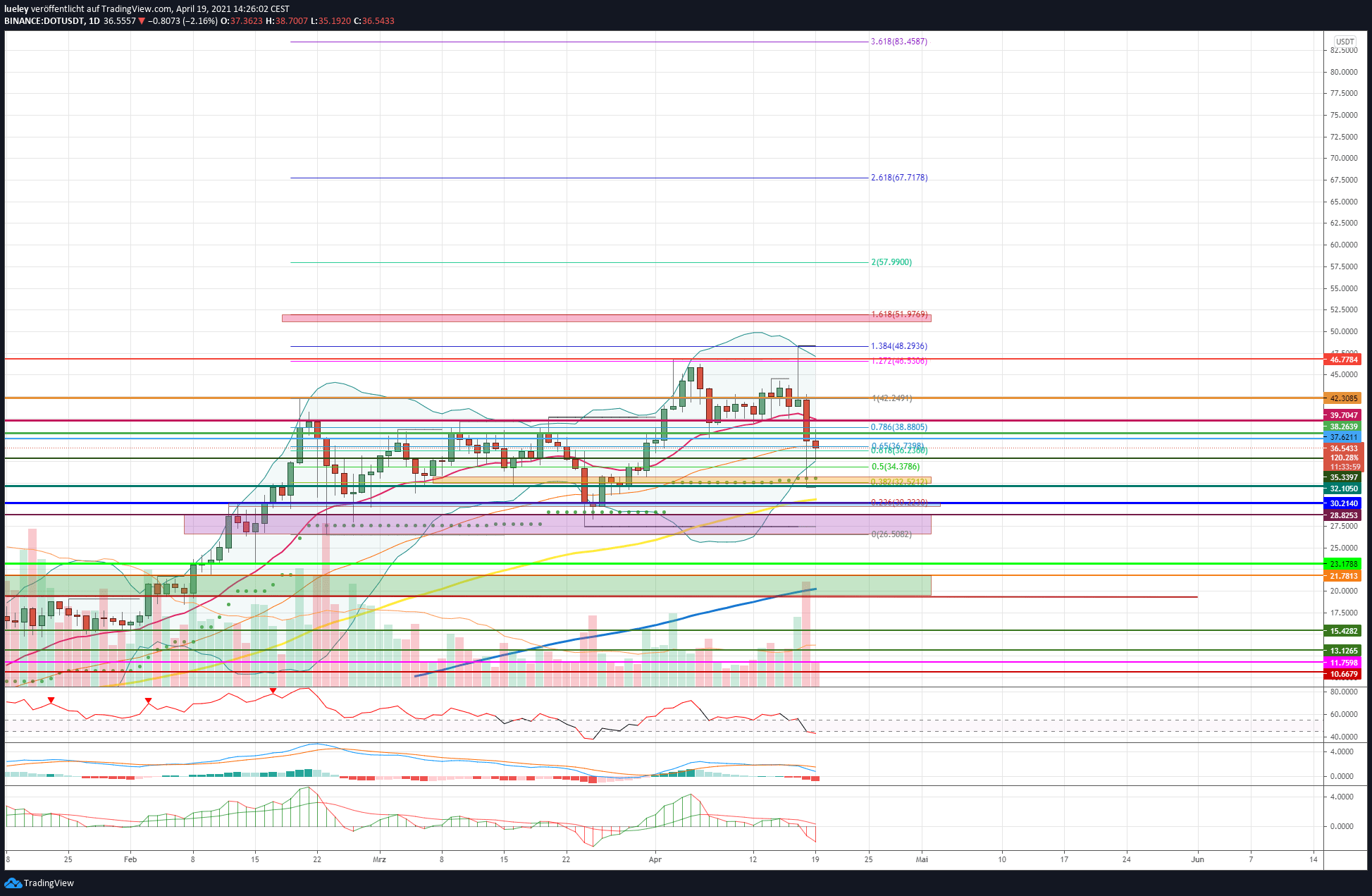Click the blue 37.6211 price tag
The height and width of the screenshot is (896, 1372).
[x=1344, y=437]
